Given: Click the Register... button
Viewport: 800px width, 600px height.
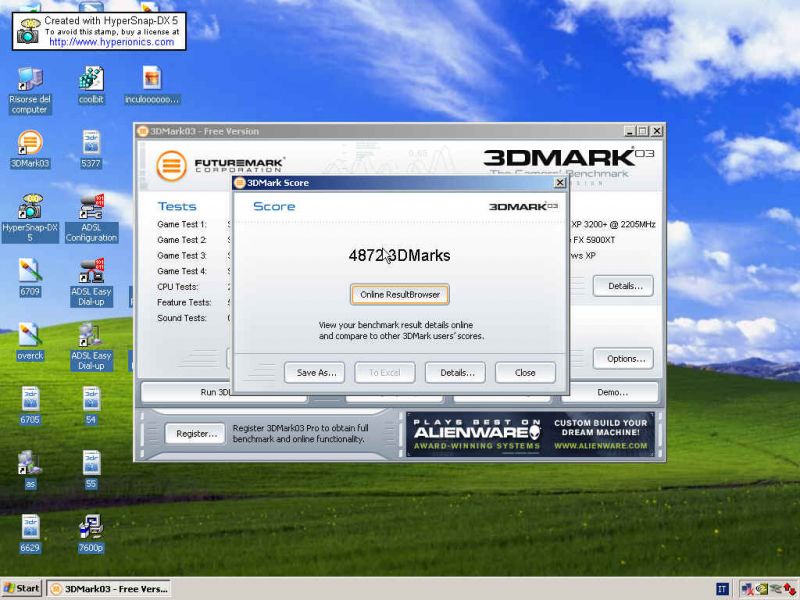Looking at the screenshot, I should pyautogui.click(x=195, y=434).
